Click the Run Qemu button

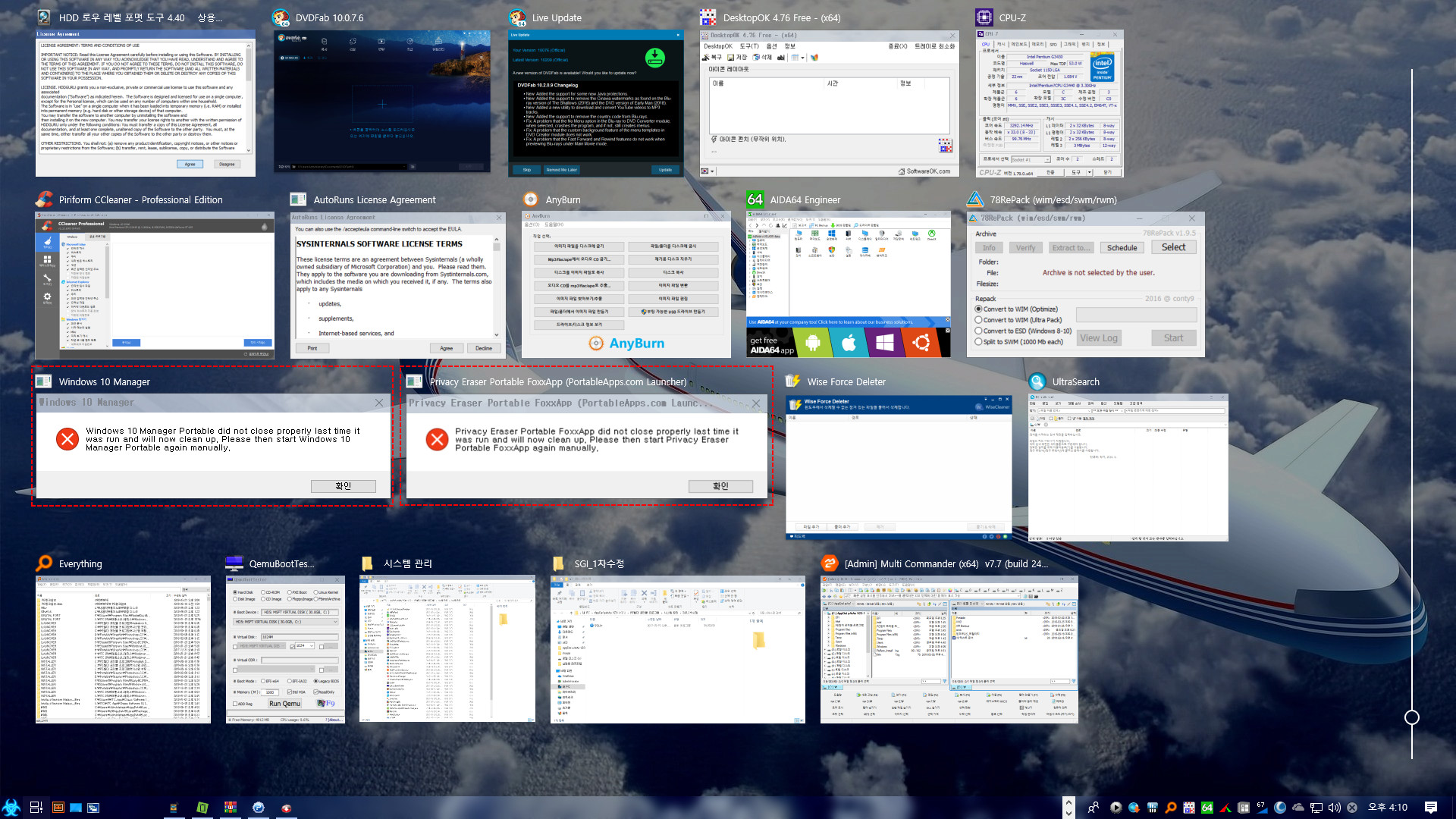pyautogui.click(x=284, y=704)
